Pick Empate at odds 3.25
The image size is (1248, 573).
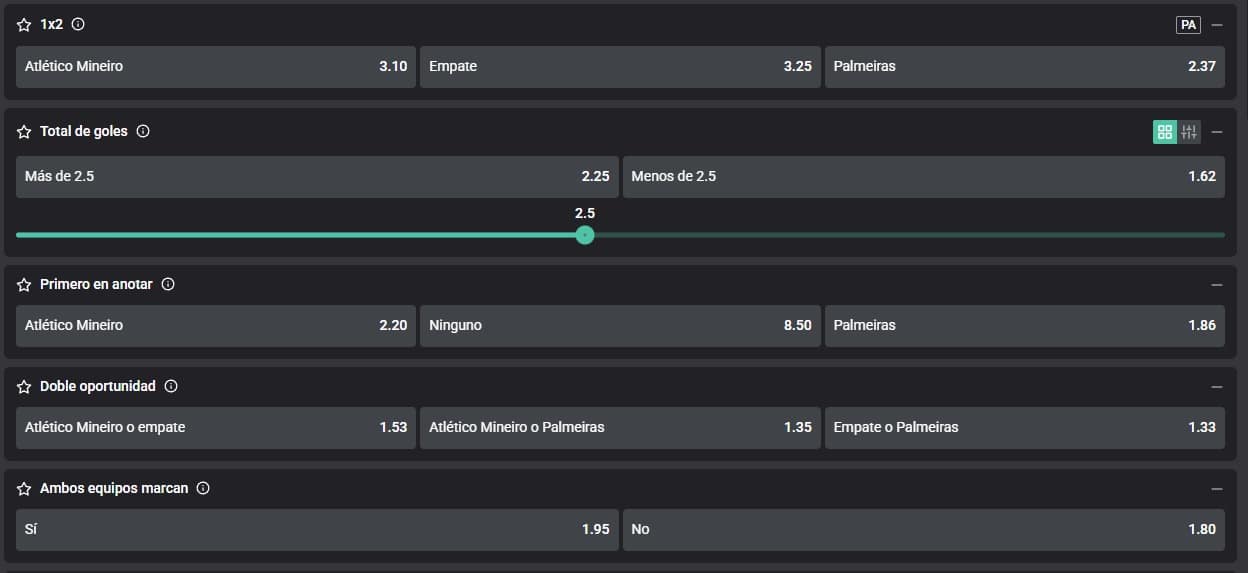tap(619, 67)
